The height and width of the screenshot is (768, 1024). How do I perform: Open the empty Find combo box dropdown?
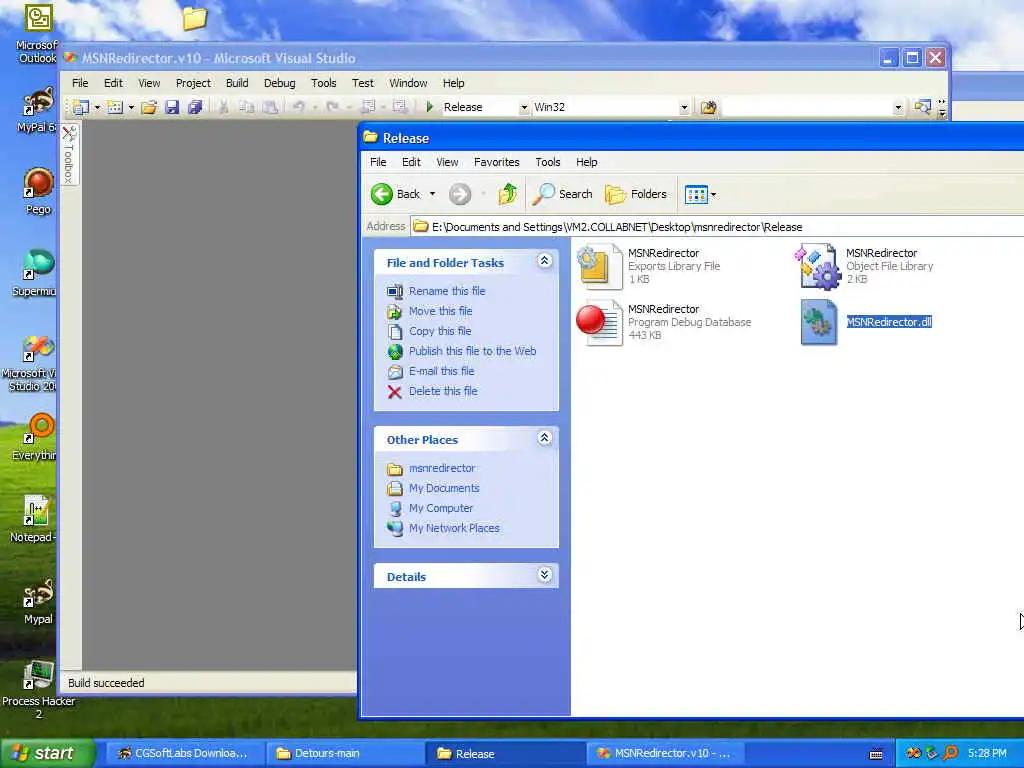point(898,108)
